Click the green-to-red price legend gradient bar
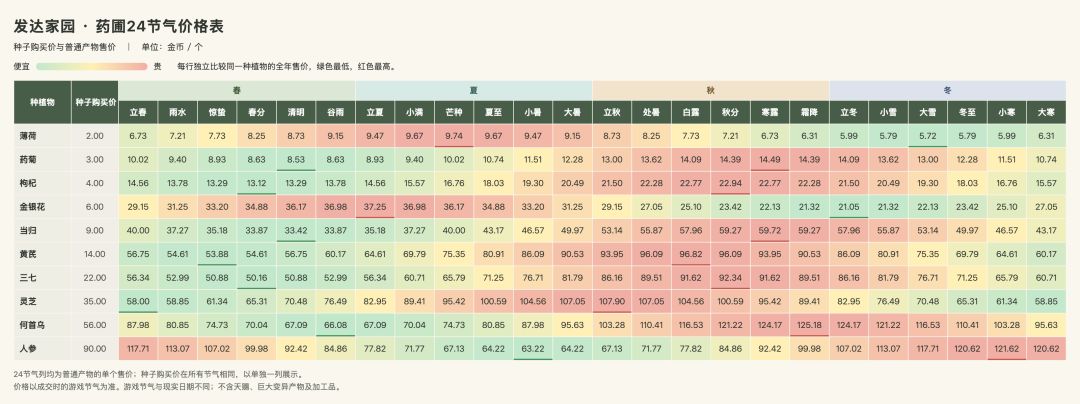Viewport: 1080px width, 404px height. point(92,67)
